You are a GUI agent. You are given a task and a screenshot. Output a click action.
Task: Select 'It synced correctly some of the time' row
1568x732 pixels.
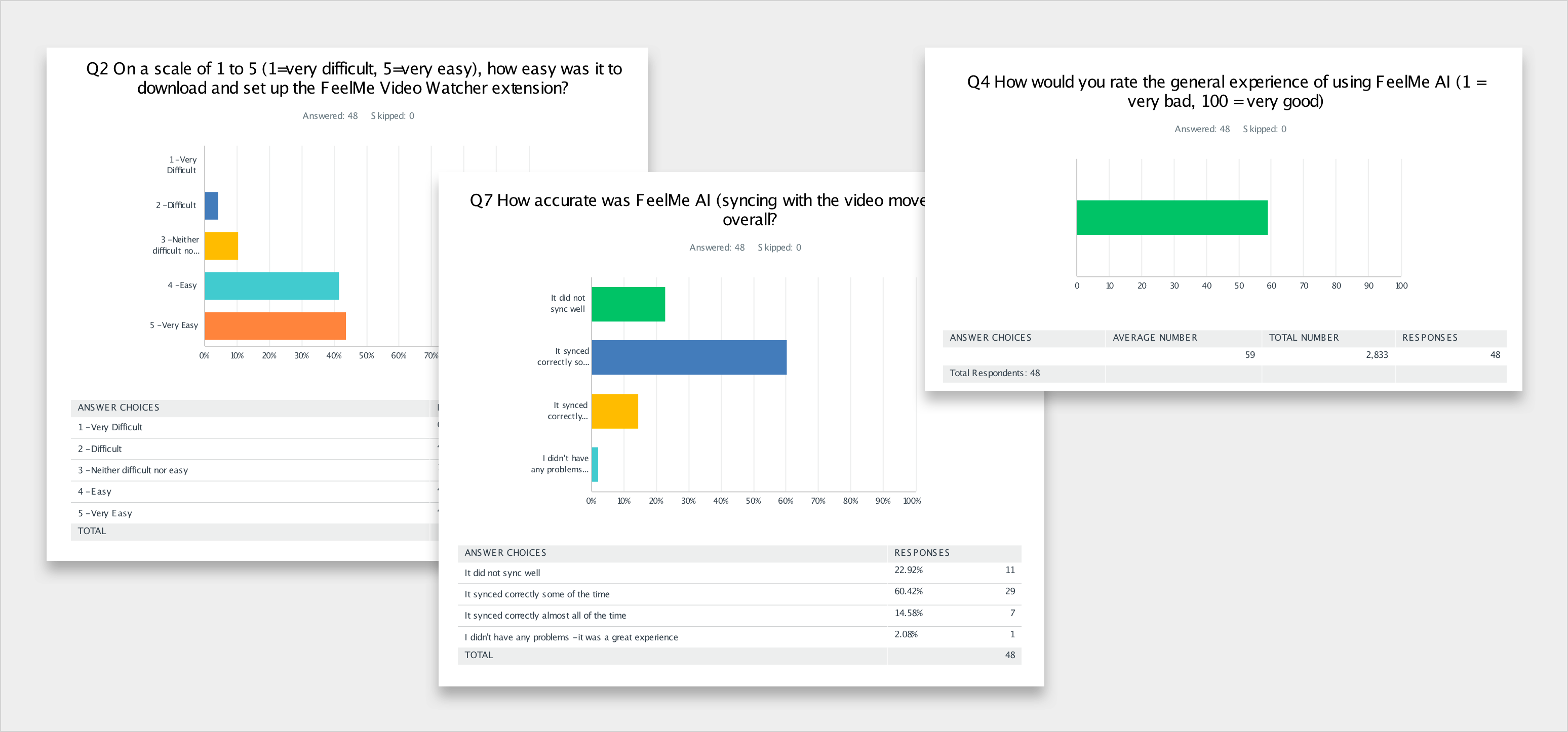pos(536,594)
